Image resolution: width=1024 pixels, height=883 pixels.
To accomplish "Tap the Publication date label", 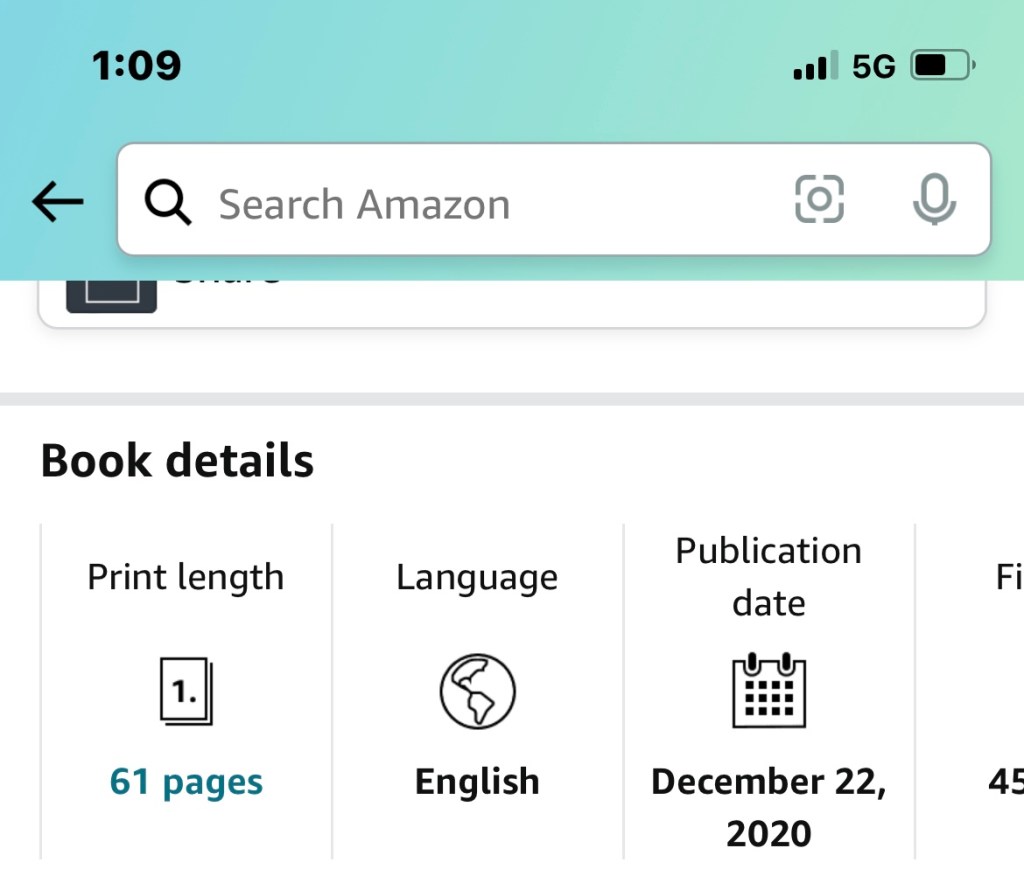I will (x=769, y=577).
